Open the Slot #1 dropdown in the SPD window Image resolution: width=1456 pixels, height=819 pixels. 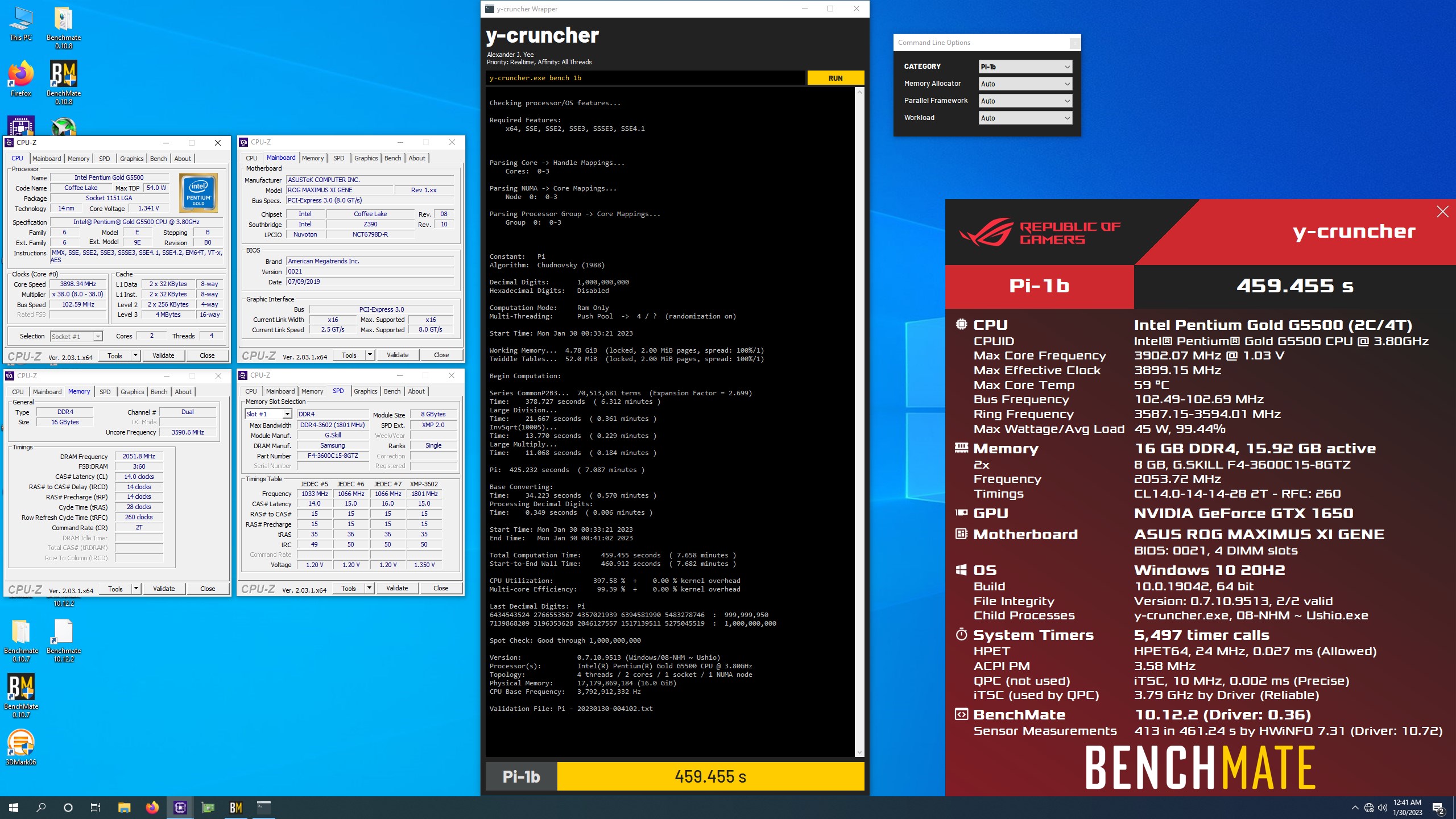coord(268,414)
